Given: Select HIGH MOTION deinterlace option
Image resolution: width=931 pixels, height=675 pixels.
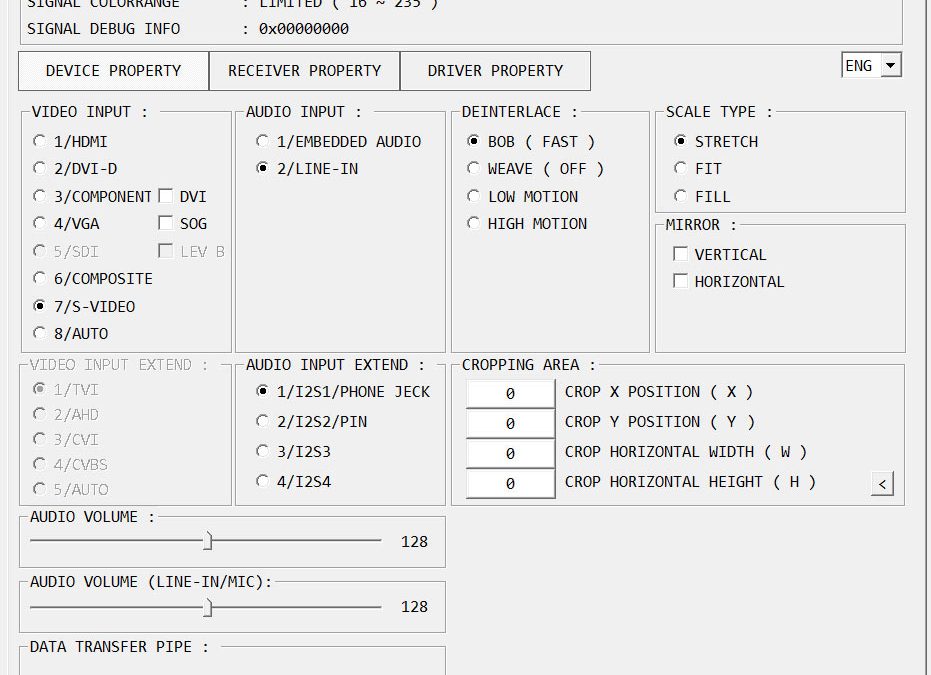Looking at the screenshot, I should 474,224.
